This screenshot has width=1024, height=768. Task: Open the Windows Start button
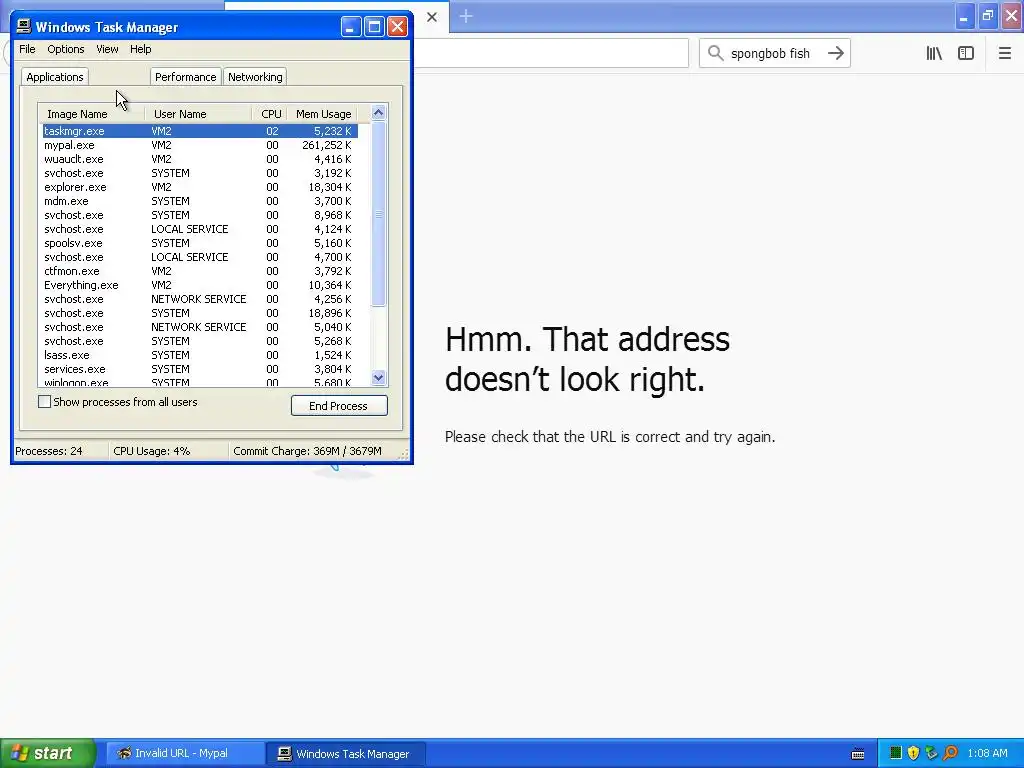pyautogui.click(x=48, y=753)
